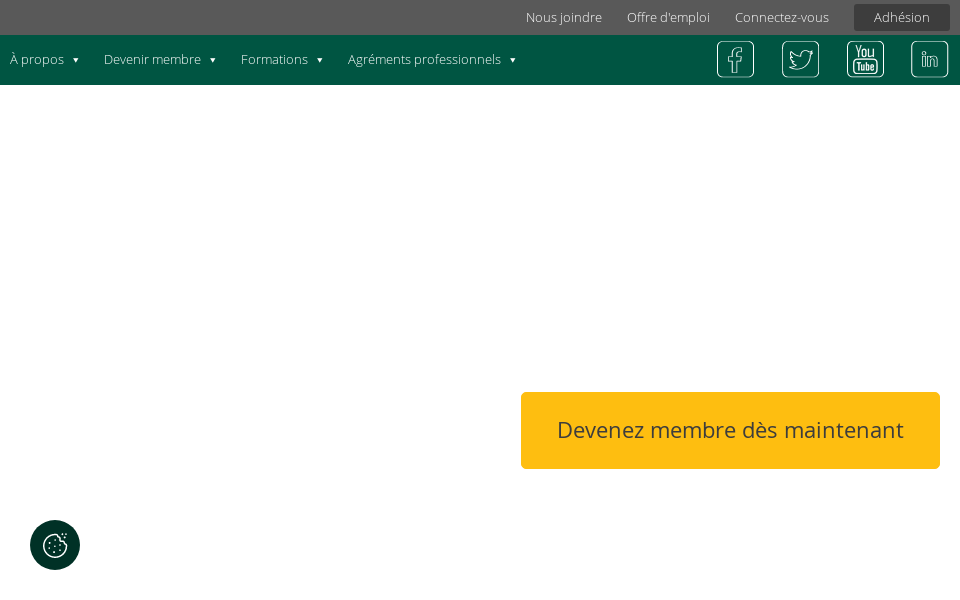The height and width of the screenshot is (600, 960).
Task: Log in via the Connectez-vous link
Action: 782,17
